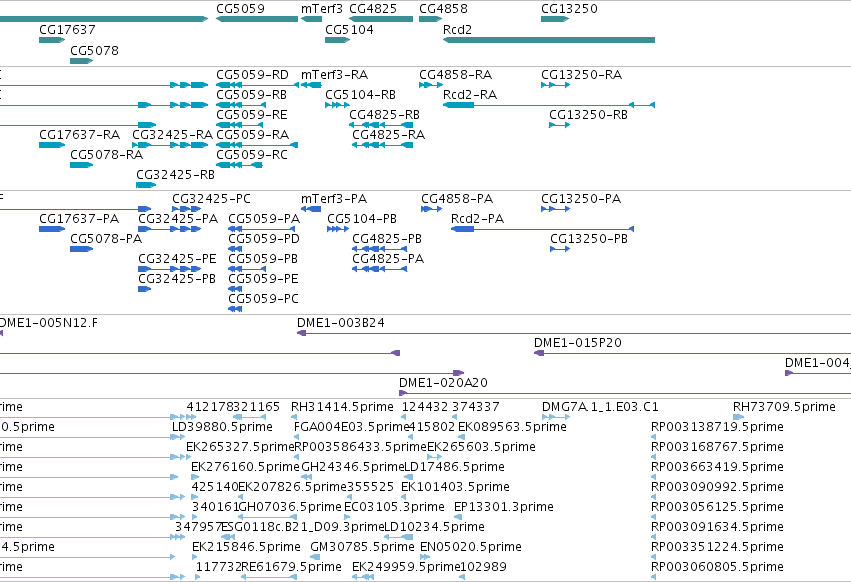Click transcript CG5059-RE
This screenshot has height=582, width=851.
point(240,125)
